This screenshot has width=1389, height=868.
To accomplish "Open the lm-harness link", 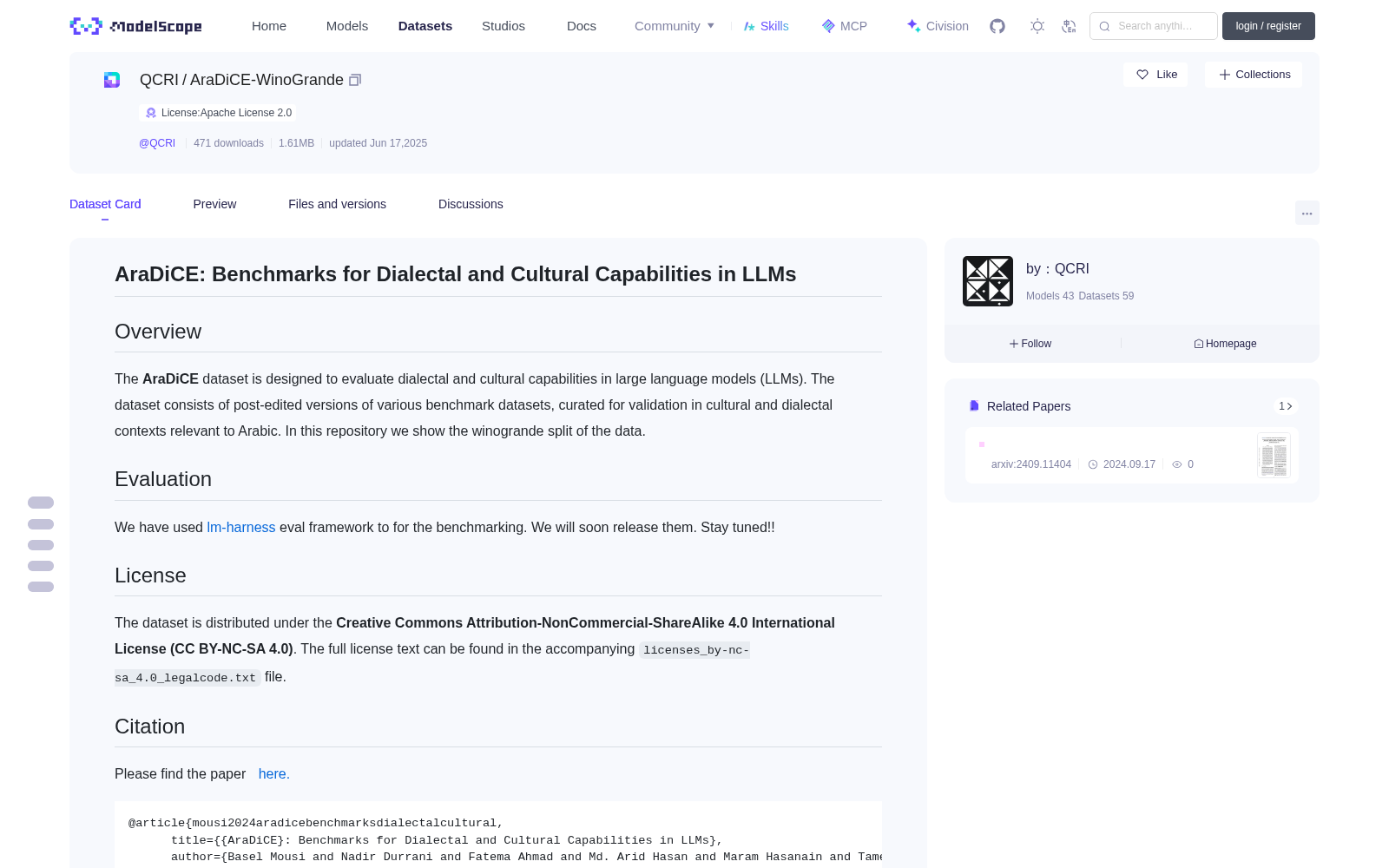I will tap(240, 527).
